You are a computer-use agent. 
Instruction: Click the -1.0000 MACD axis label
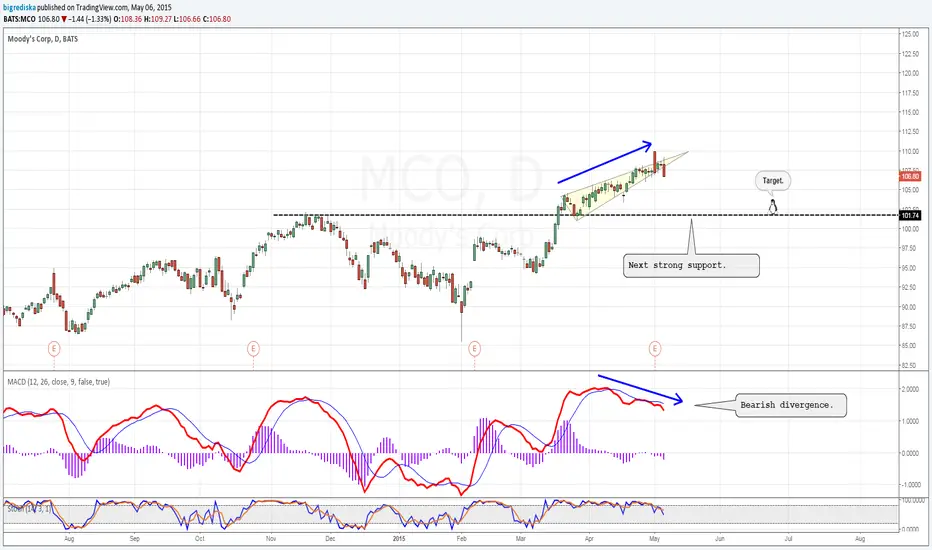pyautogui.click(x=910, y=485)
